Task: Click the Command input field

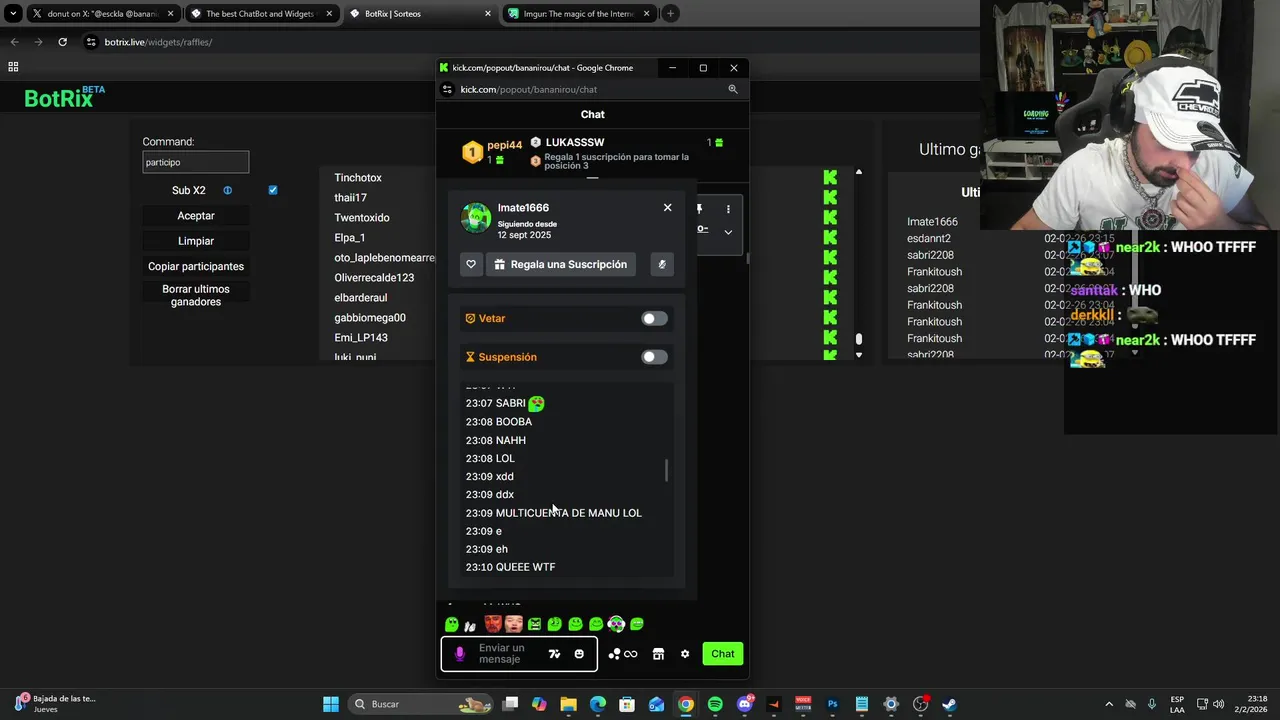Action: (x=195, y=162)
